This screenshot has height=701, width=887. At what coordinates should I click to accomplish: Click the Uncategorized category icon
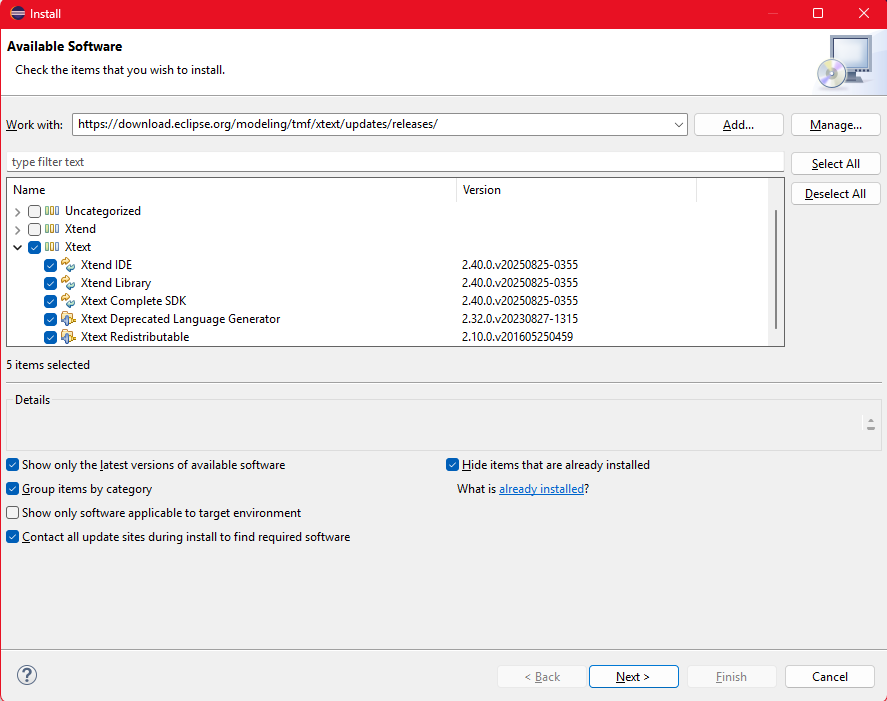(52, 211)
